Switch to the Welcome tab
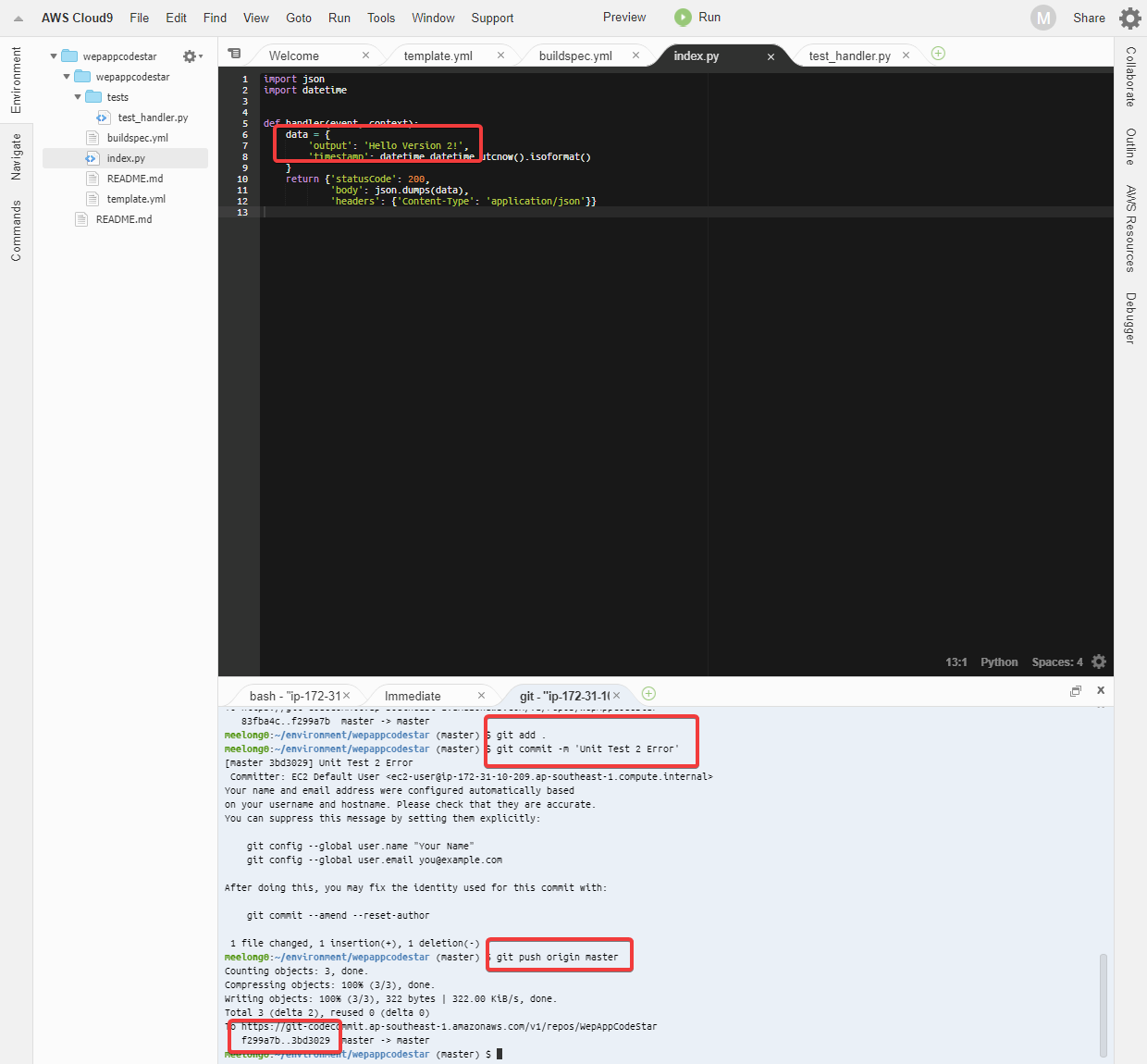 294,56
